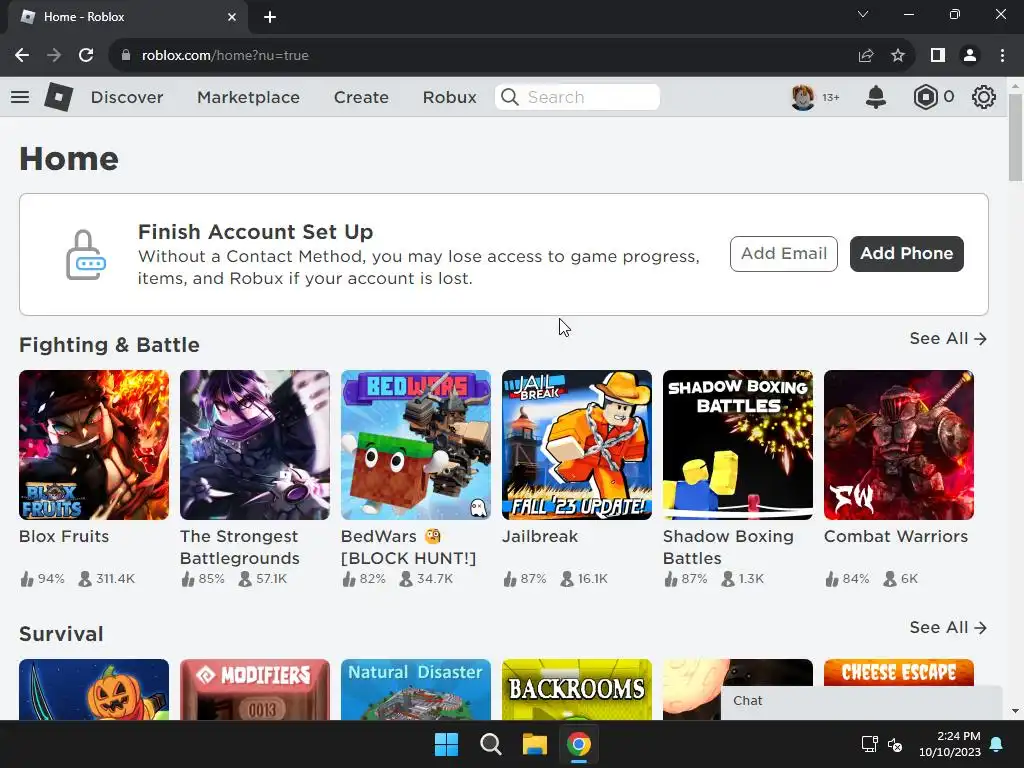Bookmark this page with the star icon

[898, 56]
